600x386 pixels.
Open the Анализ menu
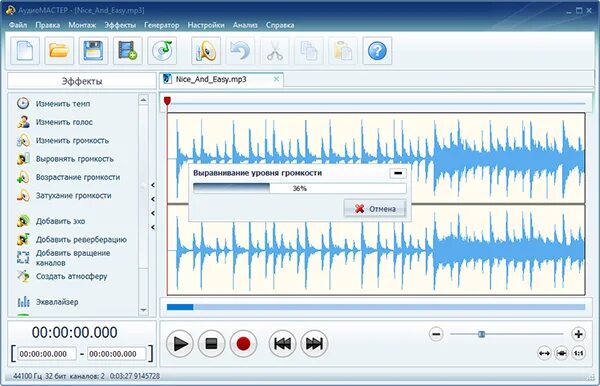[245, 25]
